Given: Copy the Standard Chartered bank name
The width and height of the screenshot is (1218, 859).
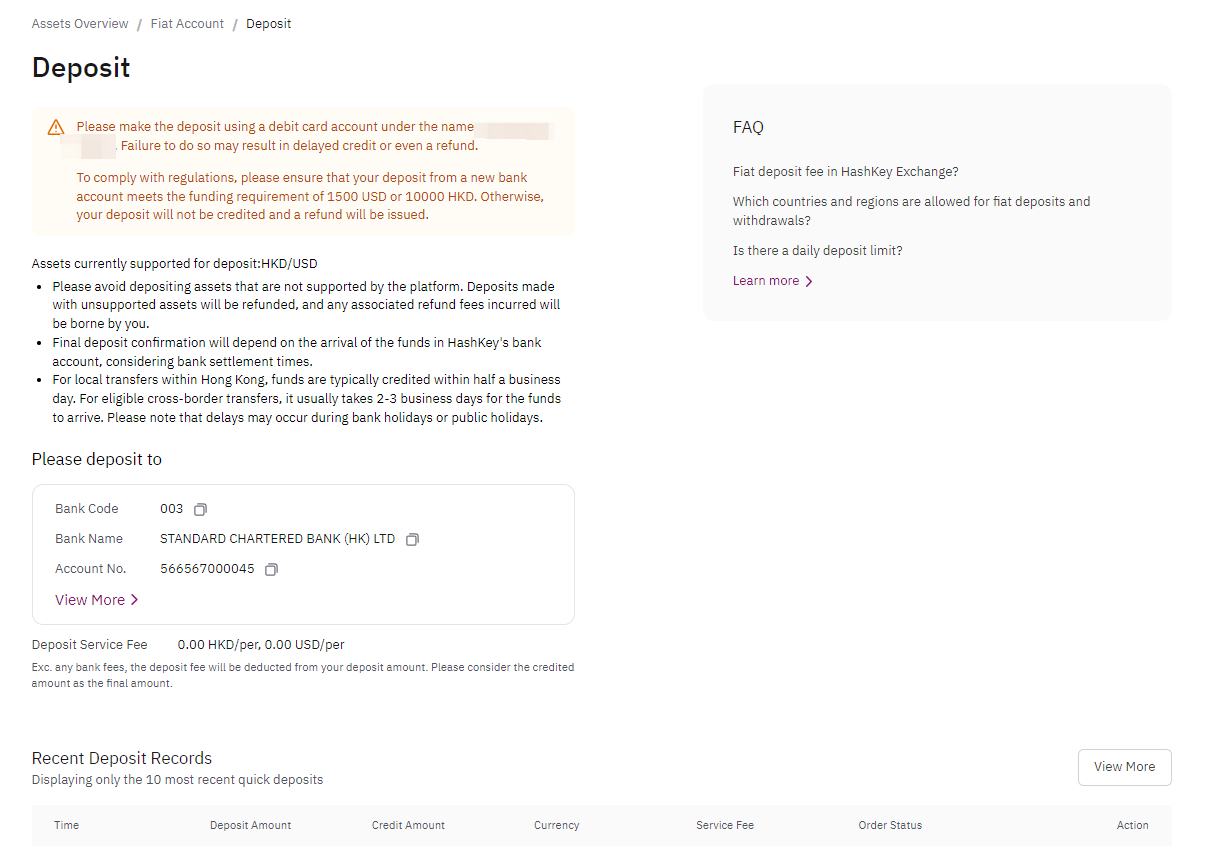Looking at the screenshot, I should point(412,539).
